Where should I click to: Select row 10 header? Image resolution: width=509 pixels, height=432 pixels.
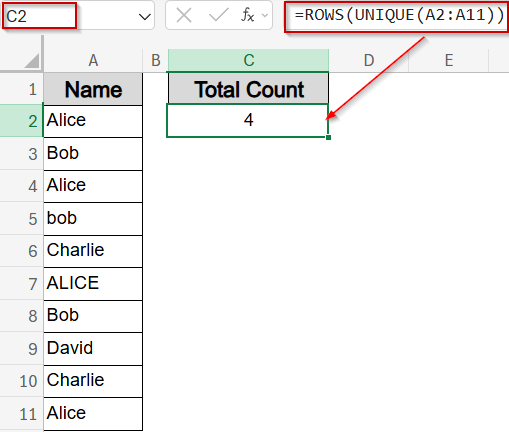click(x=21, y=381)
